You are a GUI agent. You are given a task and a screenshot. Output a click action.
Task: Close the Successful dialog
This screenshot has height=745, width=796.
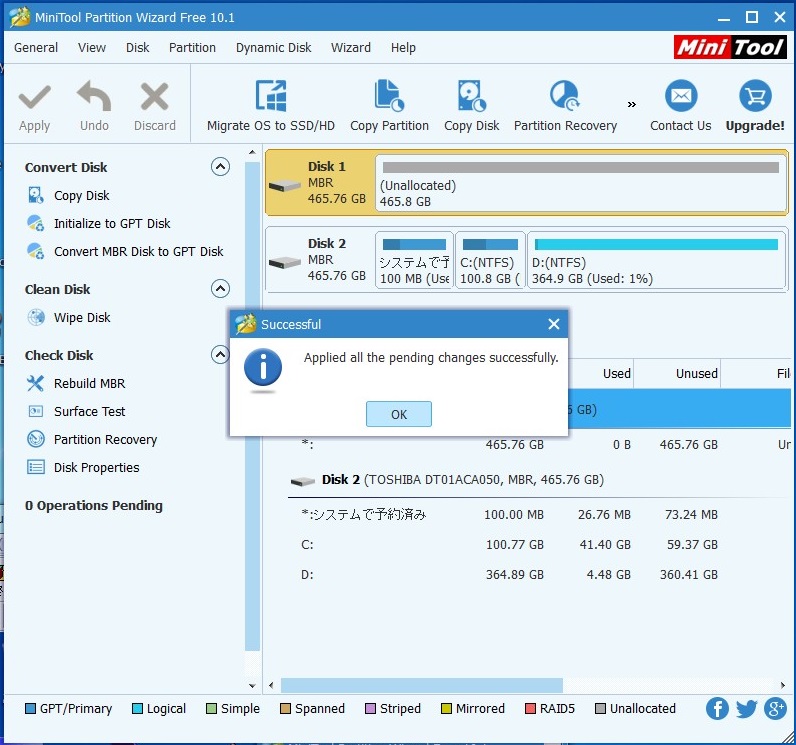(554, 324)
